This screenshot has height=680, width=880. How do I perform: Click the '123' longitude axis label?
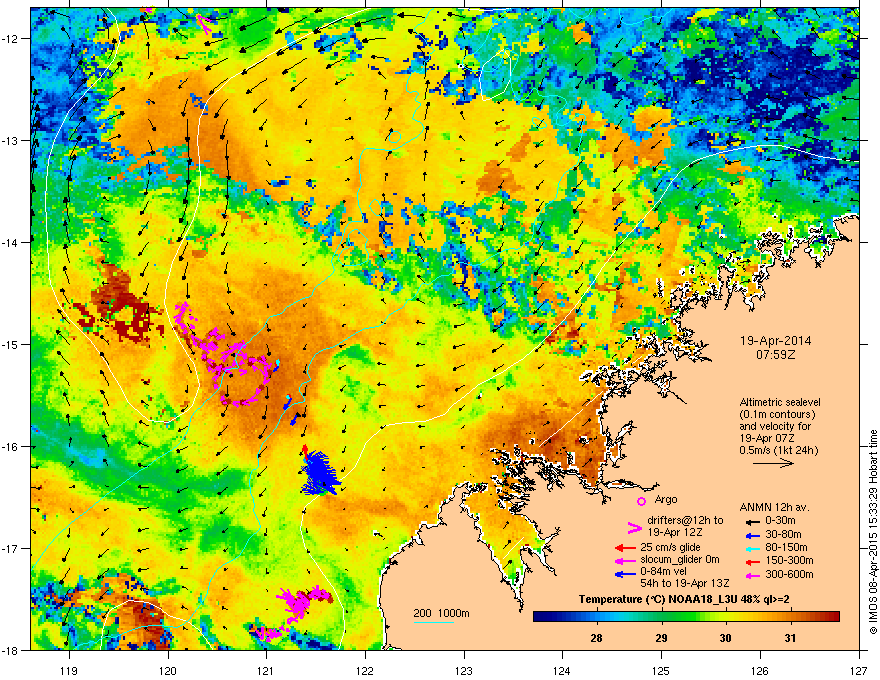464,670
